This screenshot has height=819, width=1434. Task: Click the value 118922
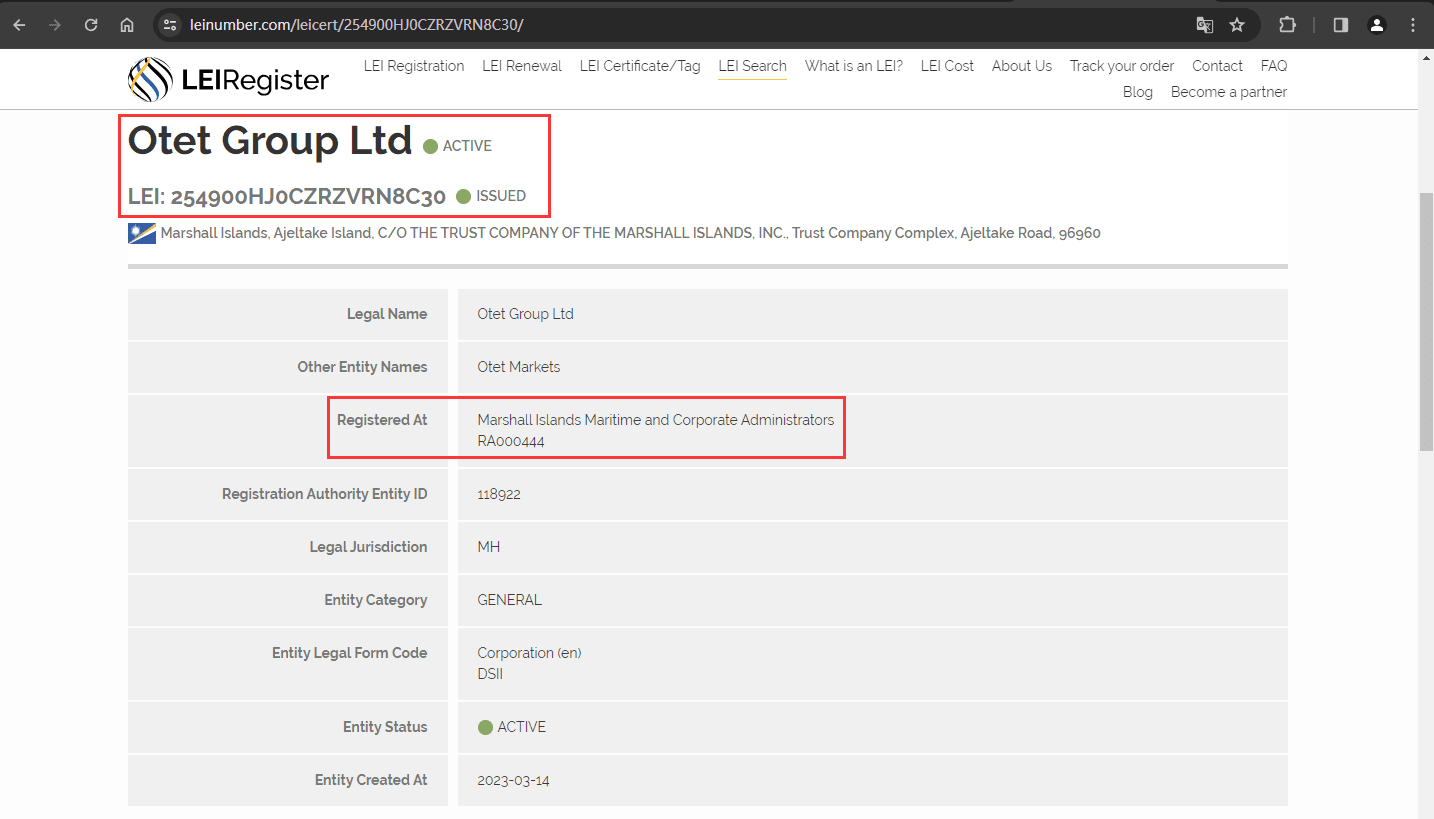tap(499, 494)
